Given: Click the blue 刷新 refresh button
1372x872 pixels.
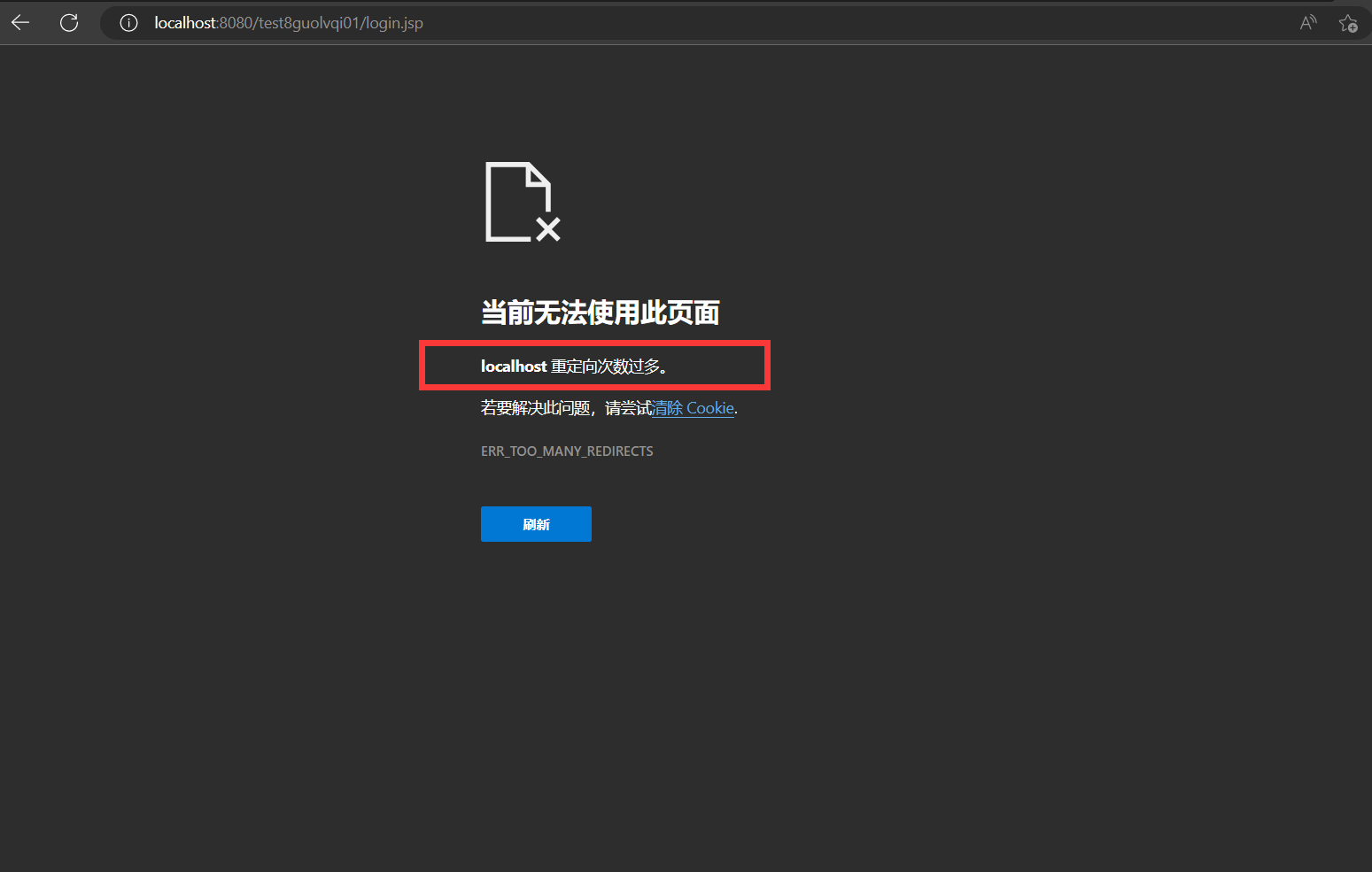Looking at the screenshot, I should (x=536, y=524).
